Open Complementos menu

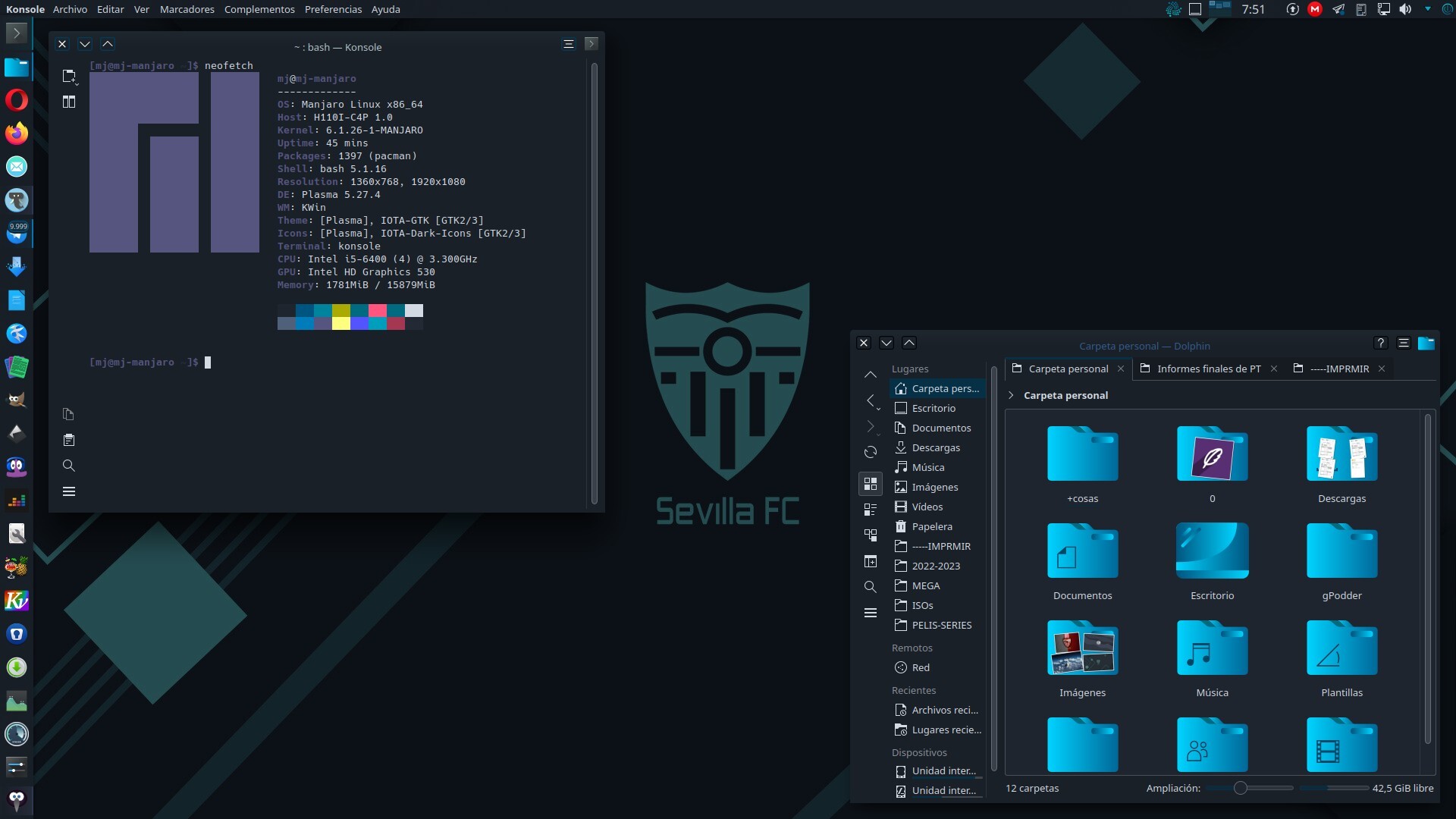pyautogui.click(x=259, y=9)
